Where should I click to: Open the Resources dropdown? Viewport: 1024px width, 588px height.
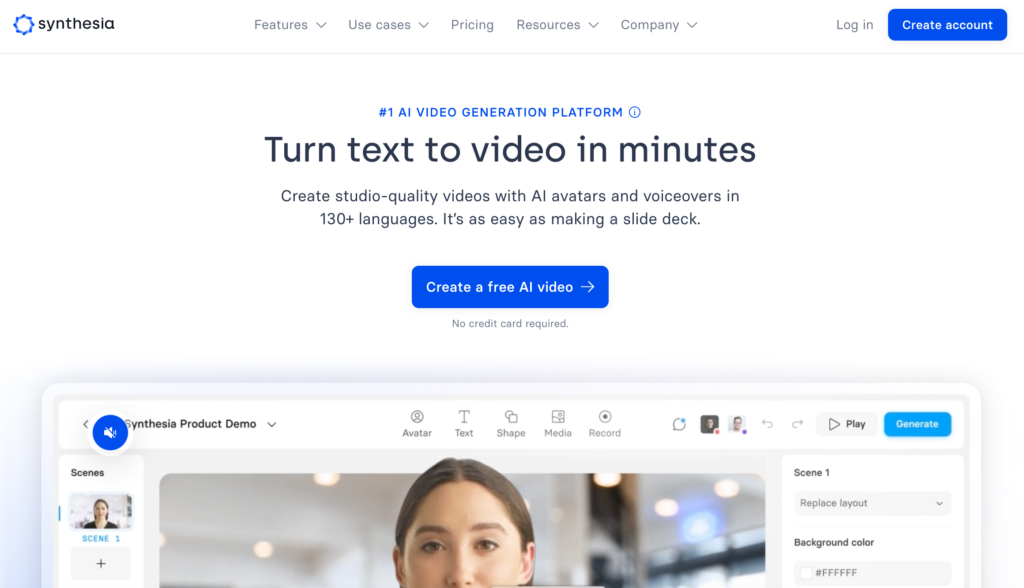(557, 25)
